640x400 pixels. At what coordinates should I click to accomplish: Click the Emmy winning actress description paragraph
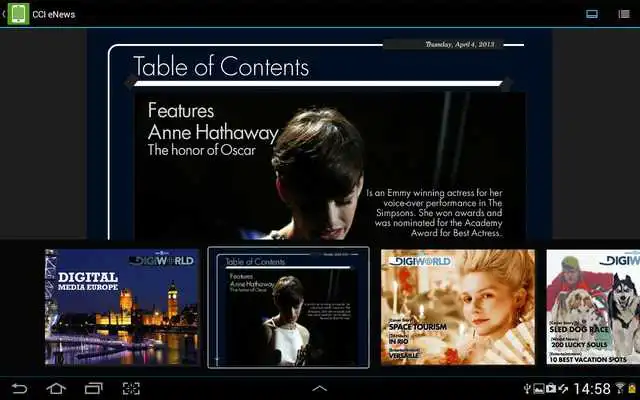(x=435, y=213)
